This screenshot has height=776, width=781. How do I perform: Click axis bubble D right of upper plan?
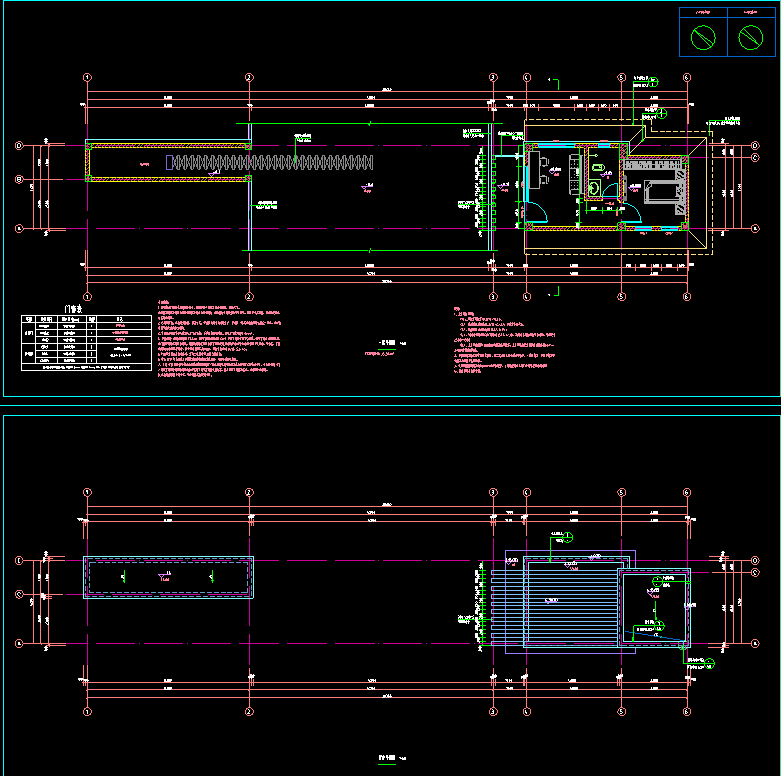pyautogui.click(x=755, y=146)
